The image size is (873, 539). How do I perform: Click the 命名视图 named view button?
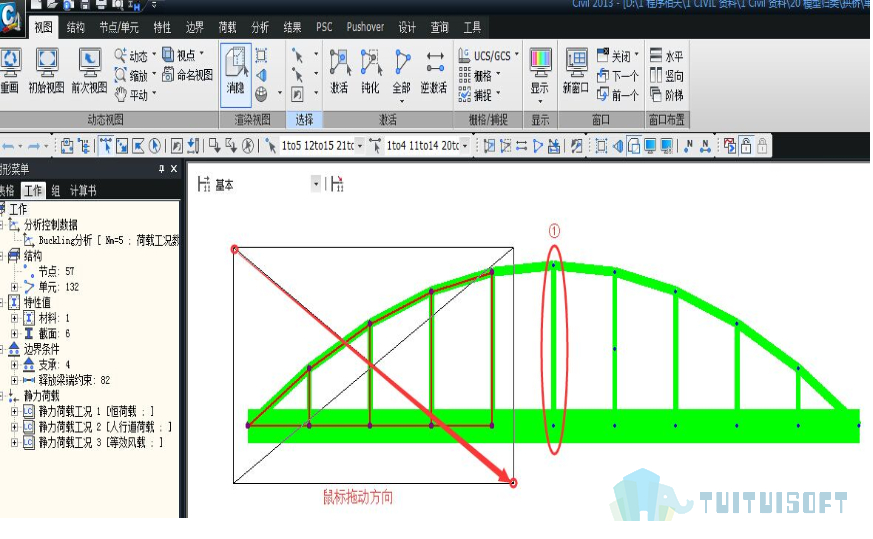188,75
